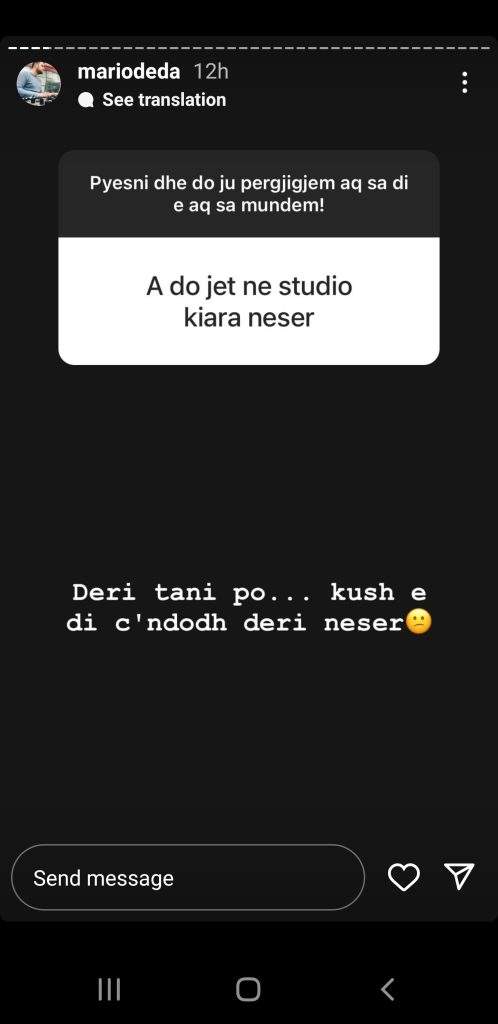Click See translation link
Image resolution: width=498 pixels, height=1024 pixels.
coord(164,100)
